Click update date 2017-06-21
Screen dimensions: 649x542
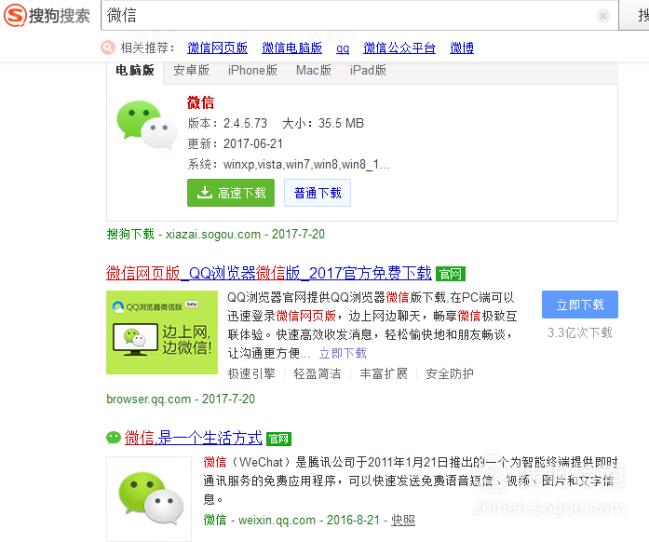(253, 144)
